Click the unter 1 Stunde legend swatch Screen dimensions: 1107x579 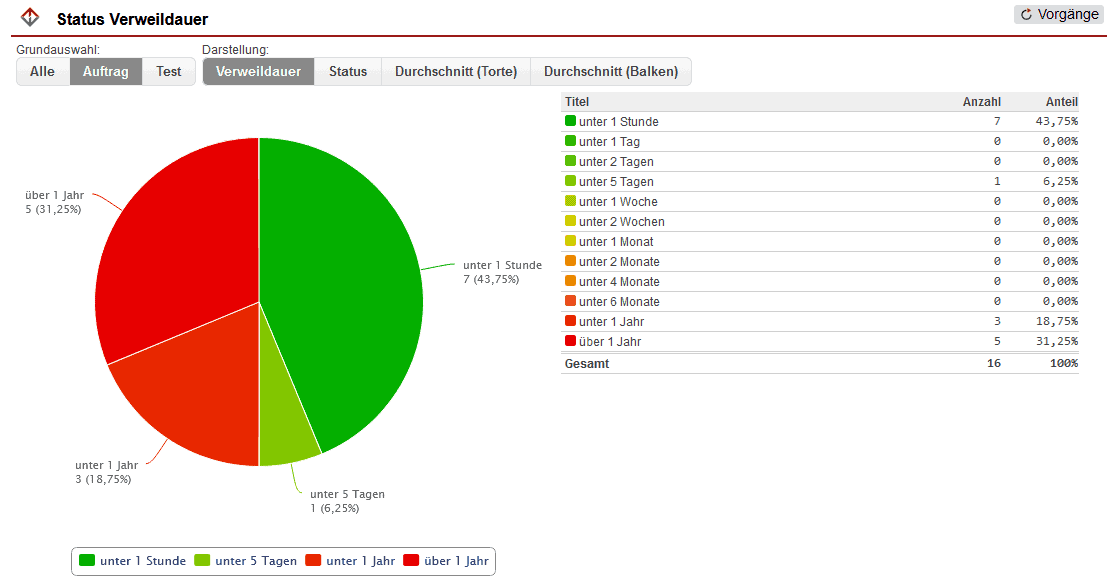click(87, 561)
